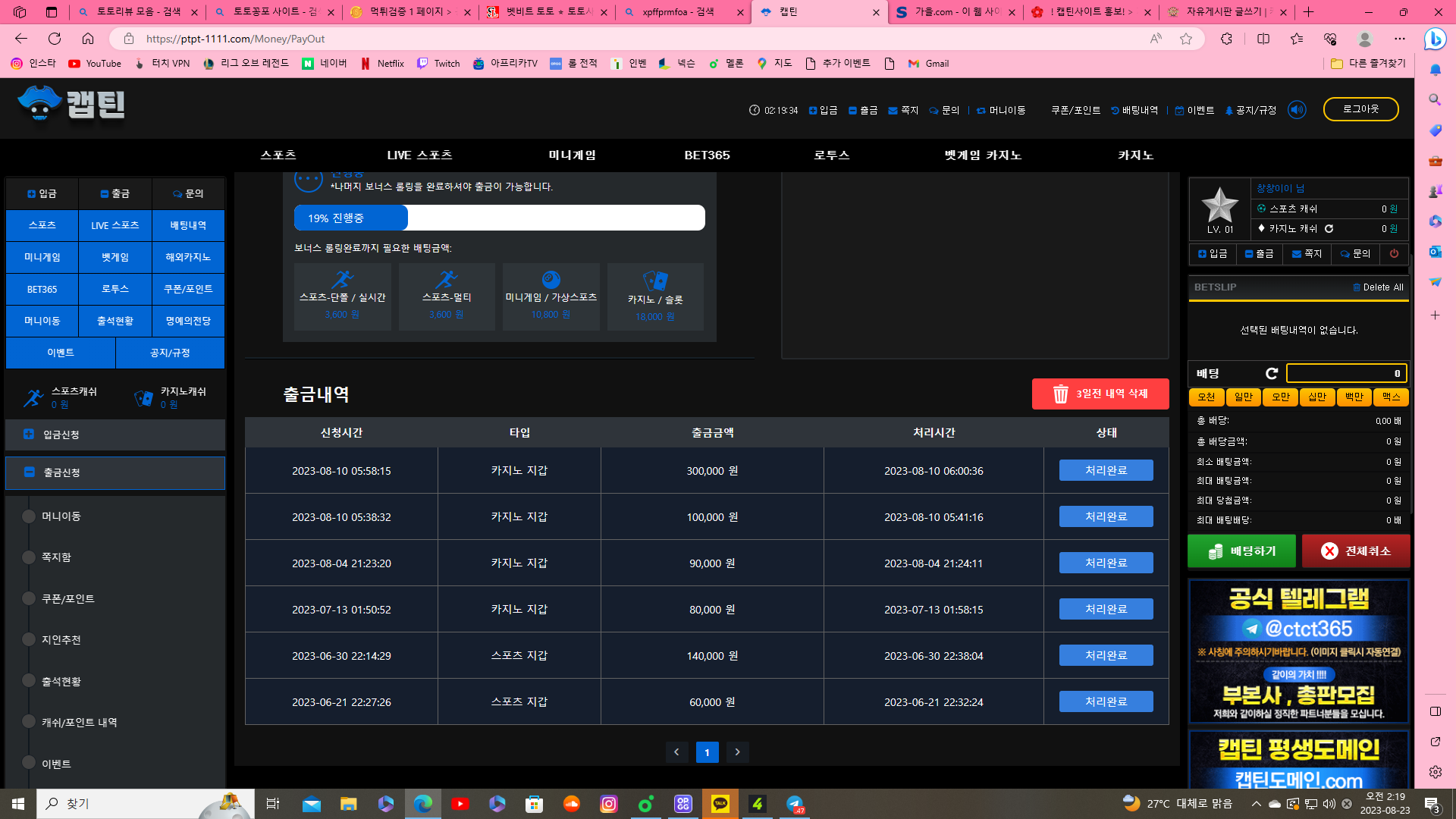Open the BET365 main menu

point(708,155)
